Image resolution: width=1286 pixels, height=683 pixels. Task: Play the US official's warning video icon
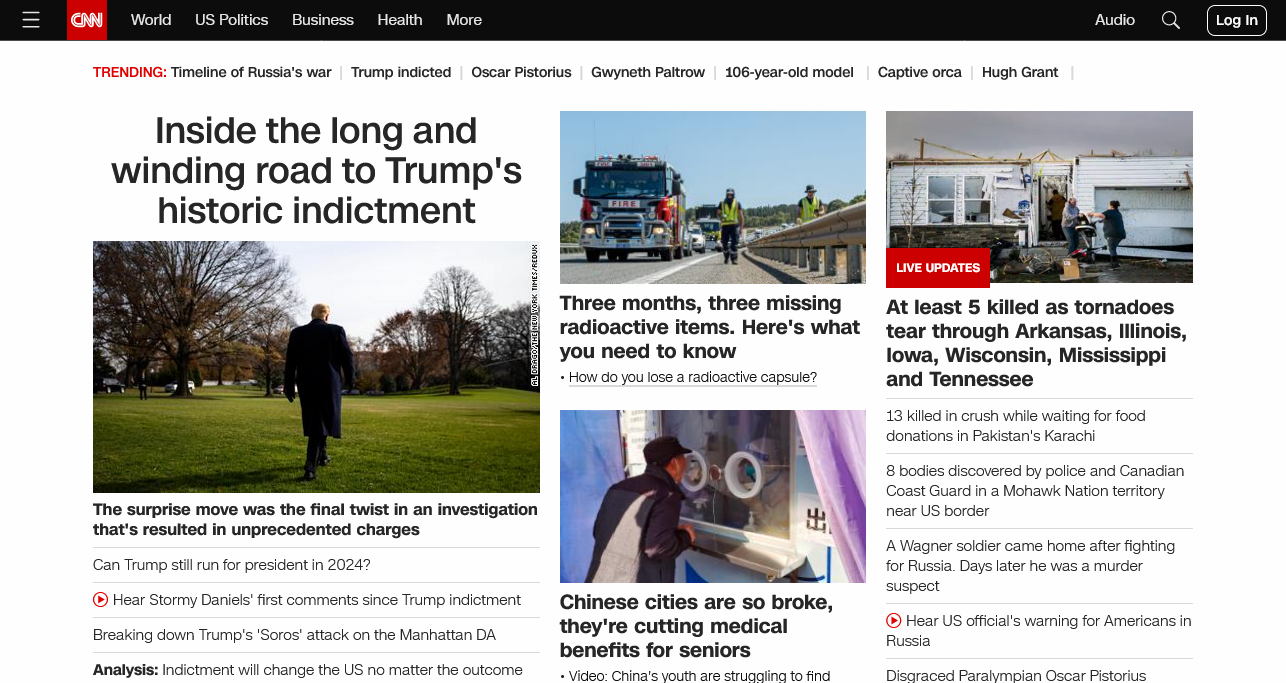click(x=894, y=621)
